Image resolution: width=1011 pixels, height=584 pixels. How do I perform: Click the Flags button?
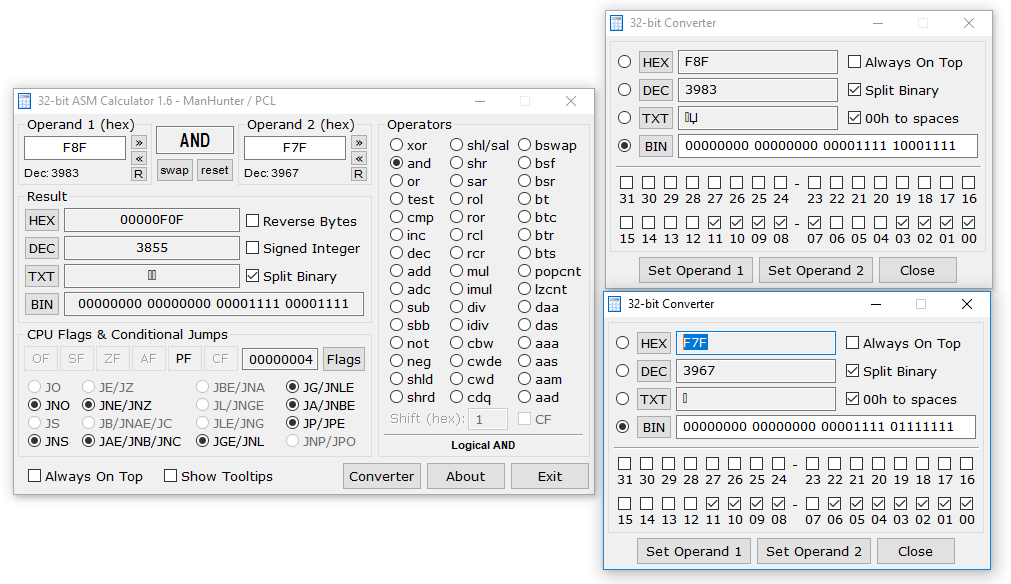coord(343,359)
